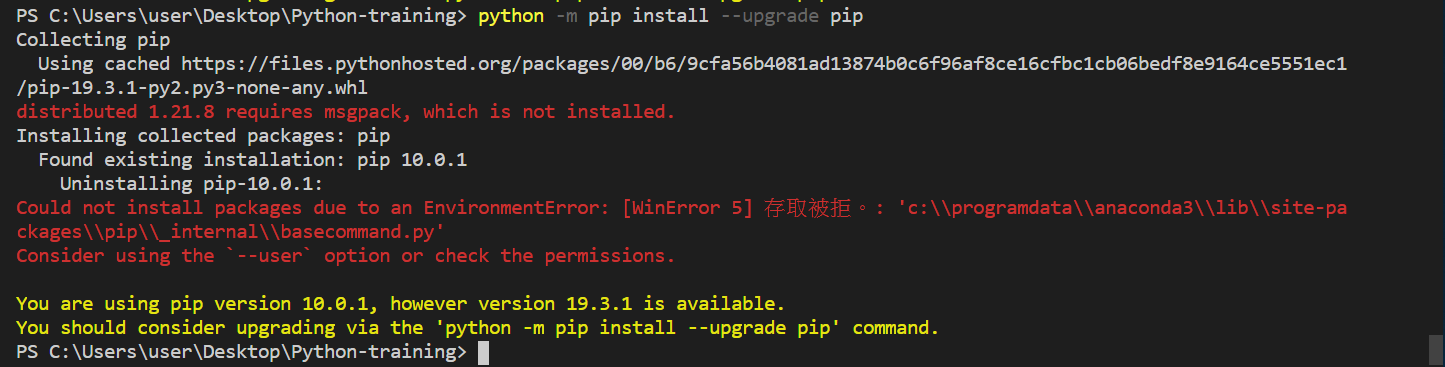The width and height of the screenshot is (1445, 367).
Task: Click the "--upgrade" flag in the top command
Action: point(770,16)
